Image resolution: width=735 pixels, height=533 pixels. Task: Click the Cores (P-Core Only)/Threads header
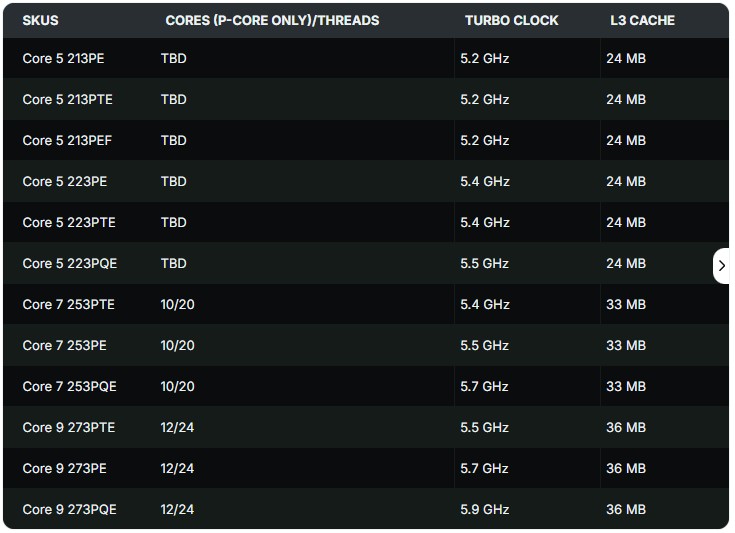click(x=272, y=20)
